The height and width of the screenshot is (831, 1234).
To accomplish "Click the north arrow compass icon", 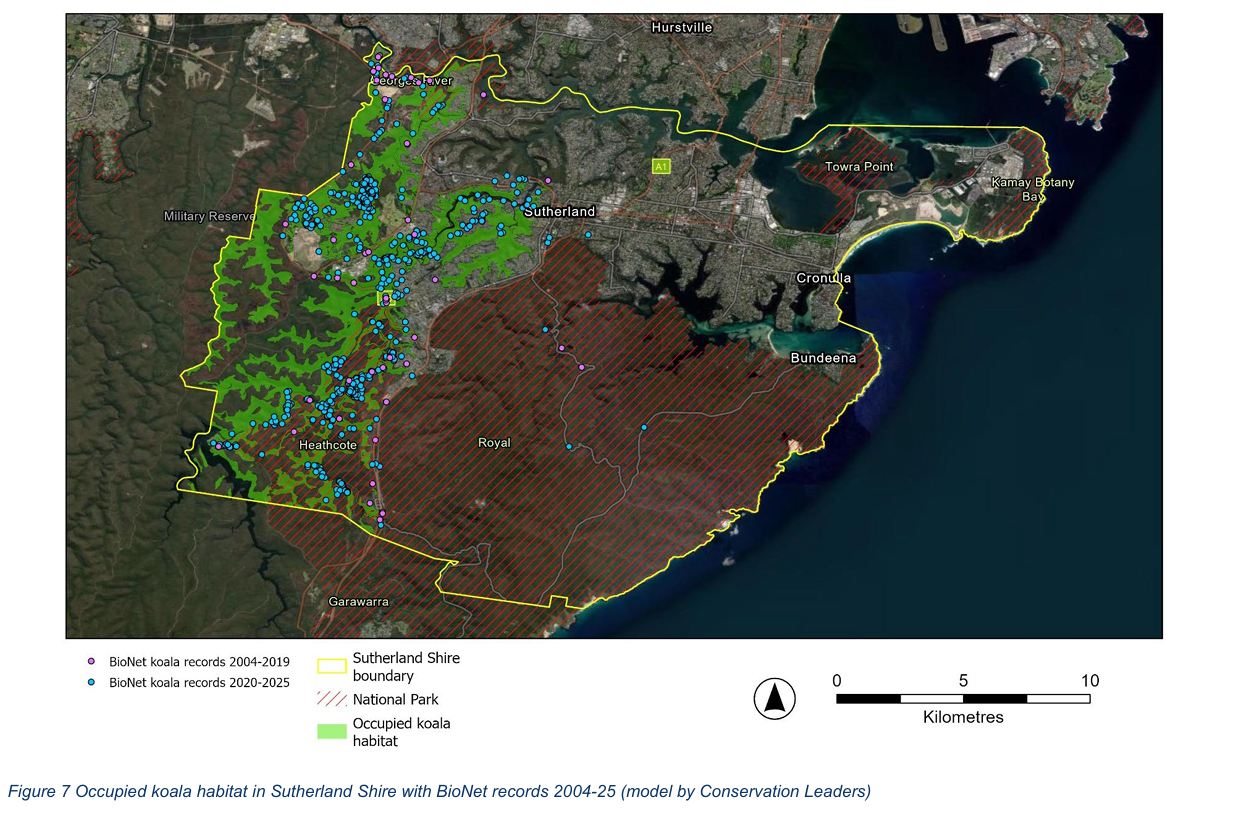I will click(x=774, y=698).
